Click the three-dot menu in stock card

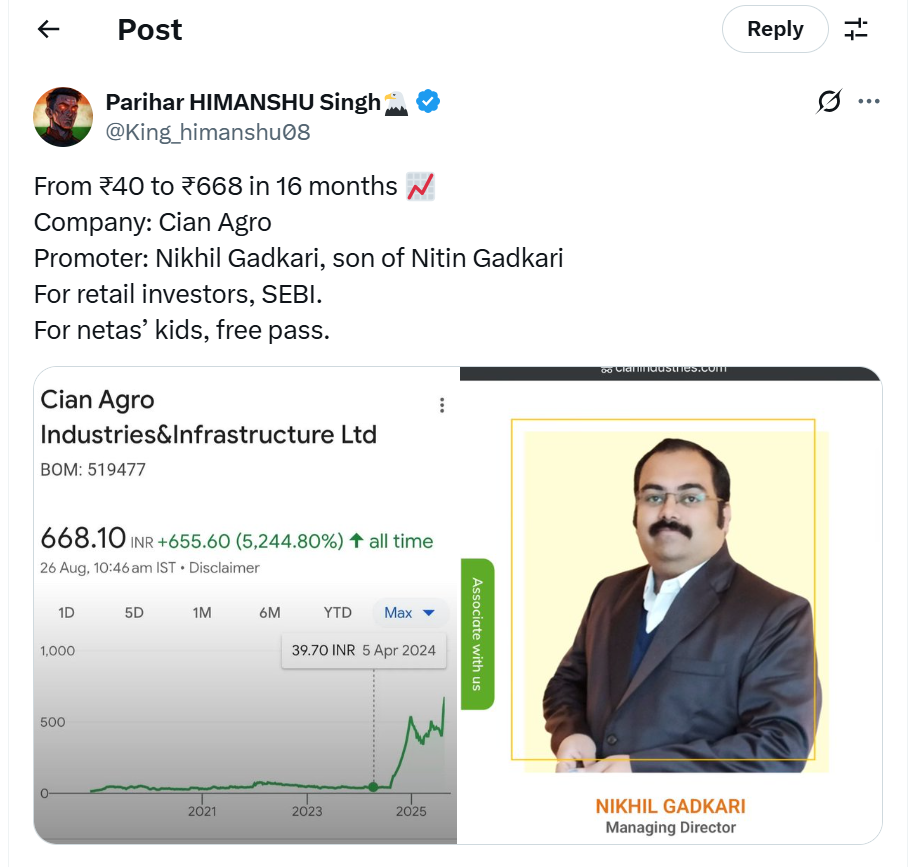coord(442,405)
